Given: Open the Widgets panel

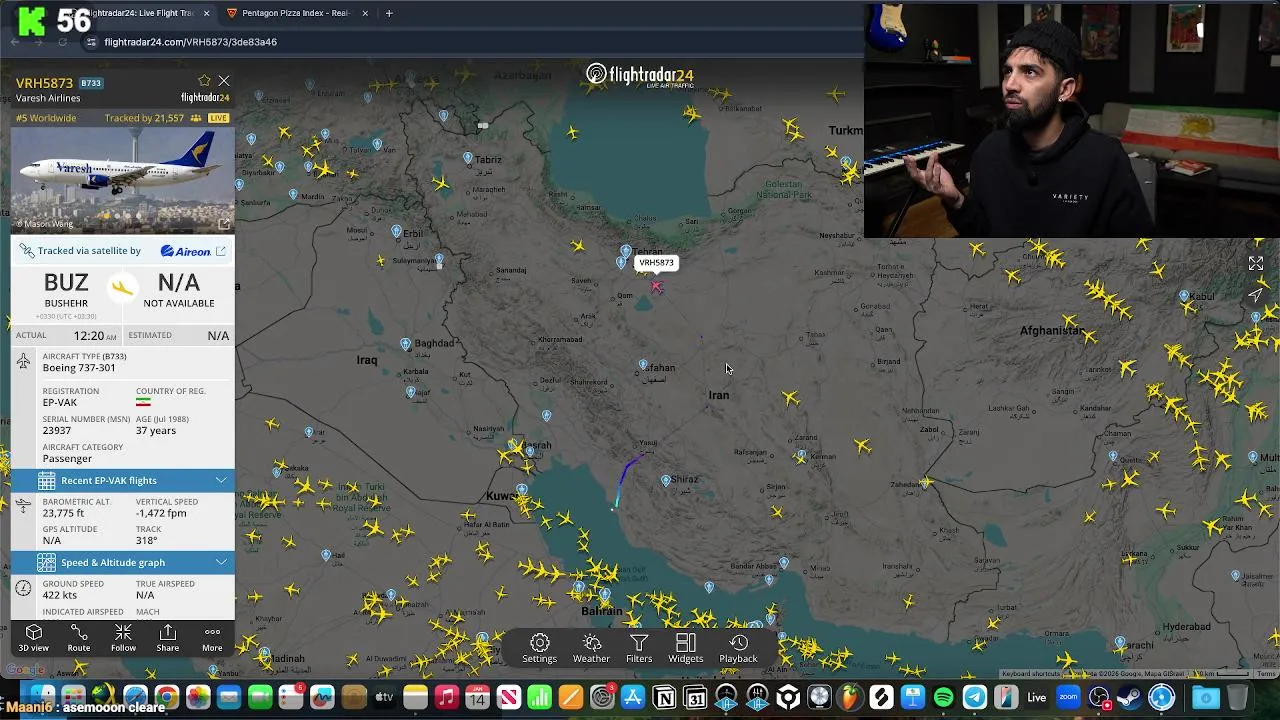Looking at the screenshot, I should 685,648.
